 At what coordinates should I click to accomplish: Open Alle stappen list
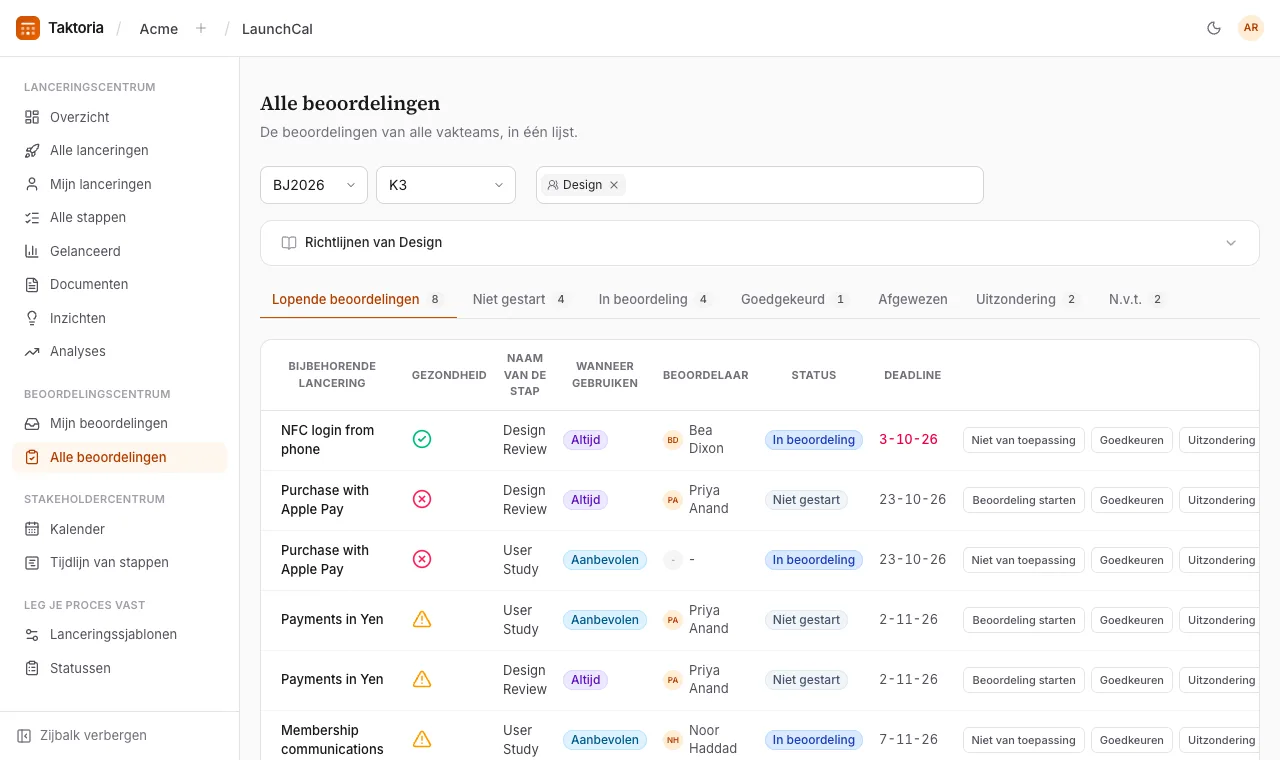(x=120, y=217)
